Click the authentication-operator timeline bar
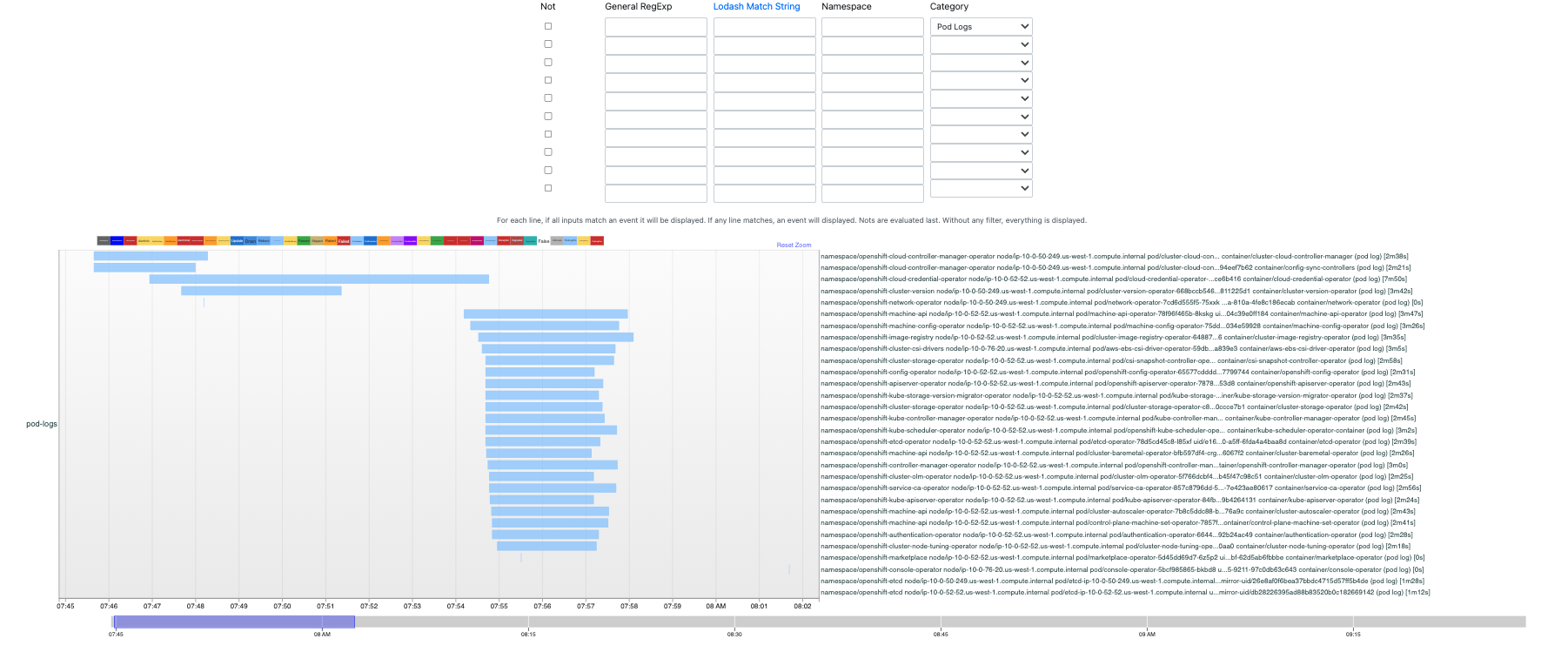The height and width of the screenshot is (672, 1568). [x=546, y=534]
